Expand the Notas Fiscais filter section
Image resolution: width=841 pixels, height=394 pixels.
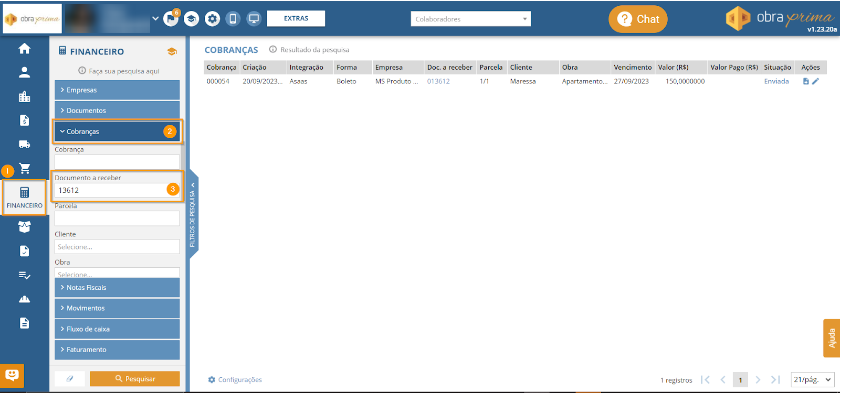pos(117,287)
